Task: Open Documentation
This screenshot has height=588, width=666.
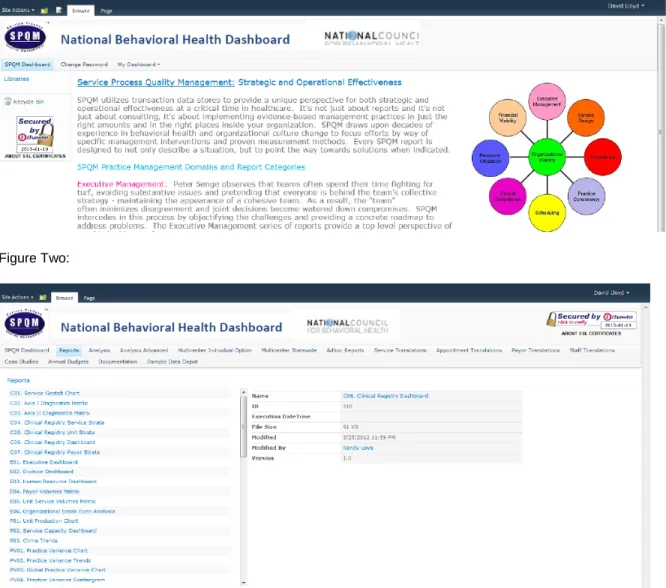Action: click(x=118, y=362)
